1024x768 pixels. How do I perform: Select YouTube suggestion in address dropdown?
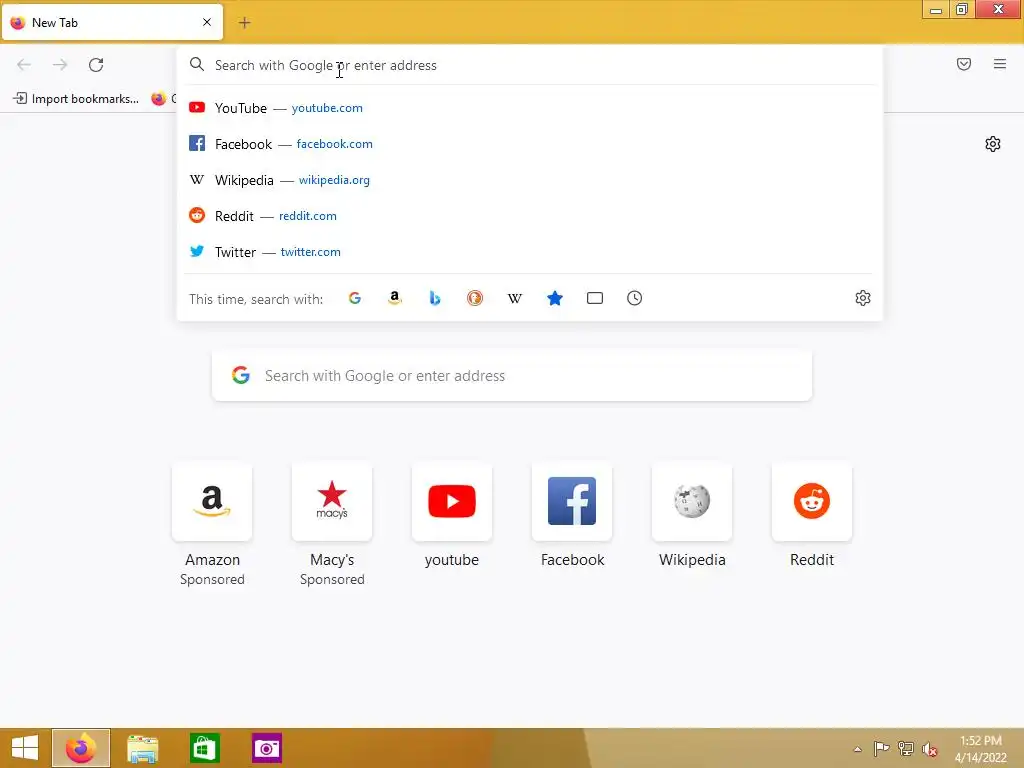[x=530, y=108]
